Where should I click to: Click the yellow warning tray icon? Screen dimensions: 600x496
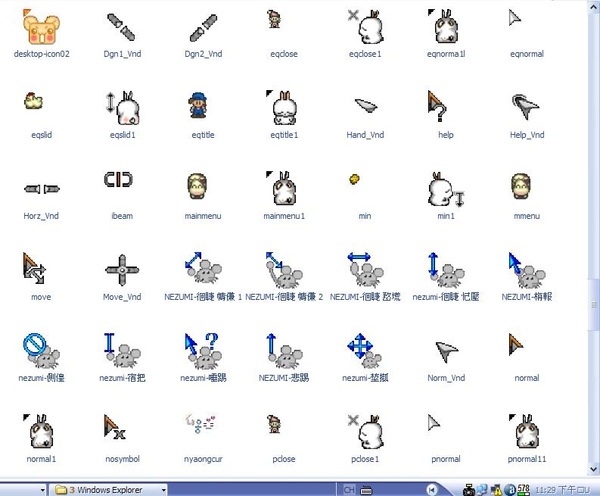[x=497, y=490]
